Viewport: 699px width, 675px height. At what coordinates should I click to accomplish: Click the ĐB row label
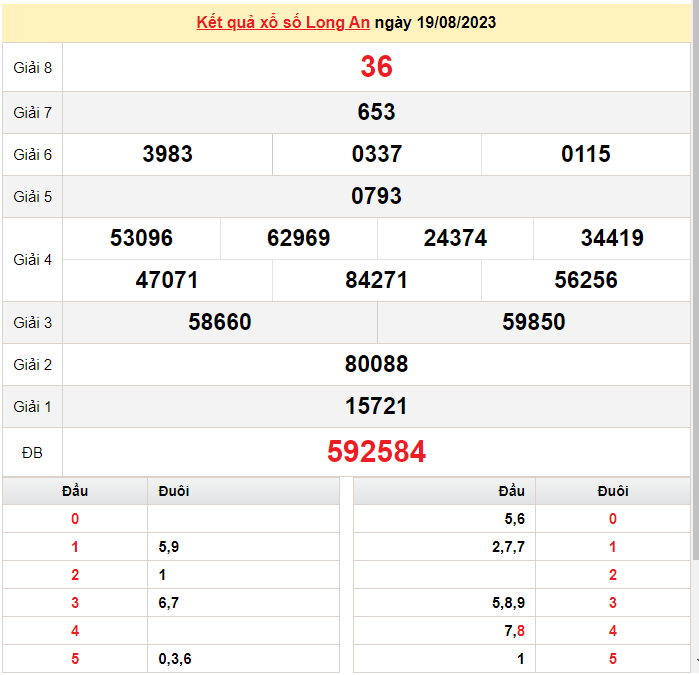pyautogui.click(x=32, y=453)
